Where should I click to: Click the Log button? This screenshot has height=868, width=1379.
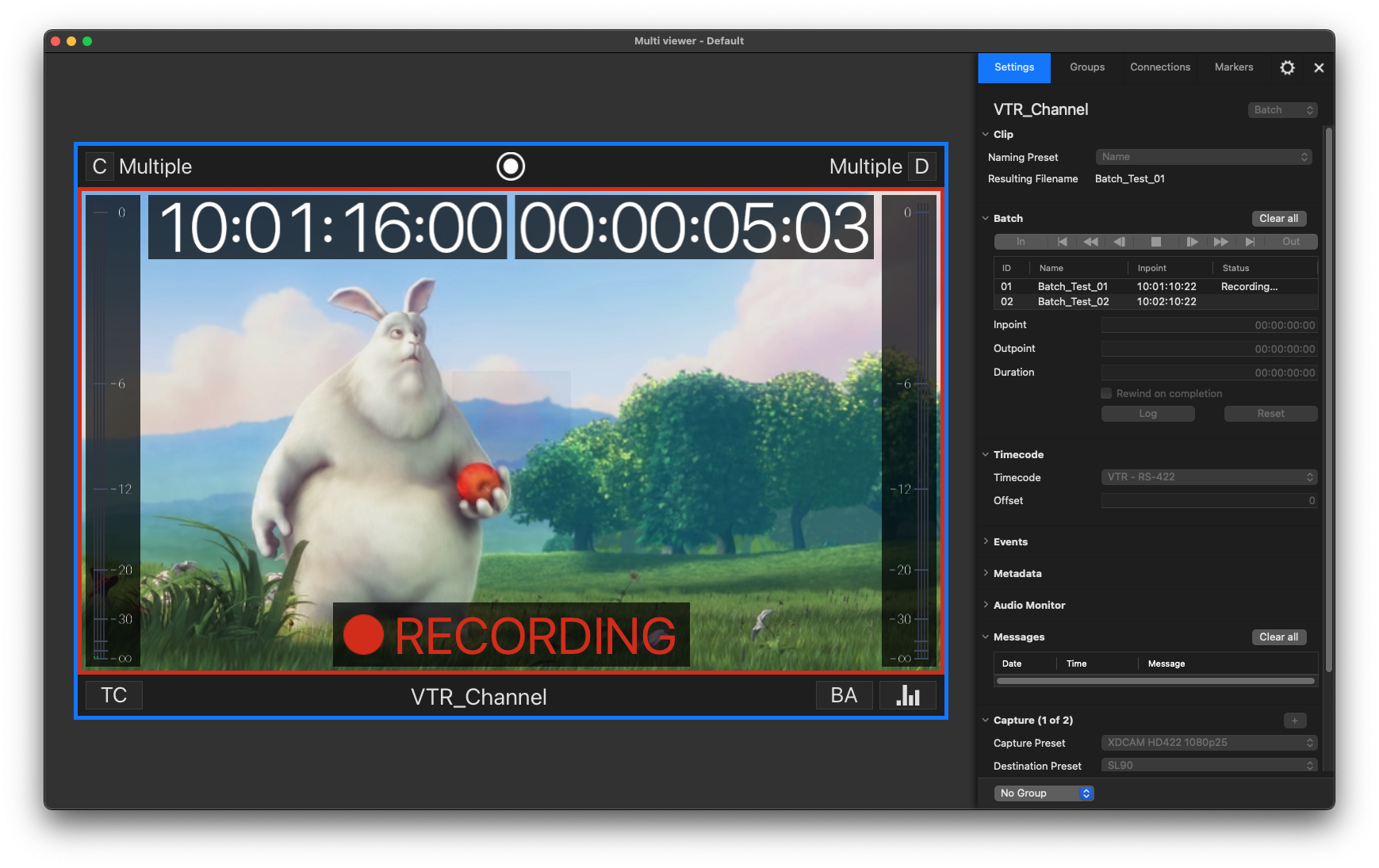[1148, 414]
